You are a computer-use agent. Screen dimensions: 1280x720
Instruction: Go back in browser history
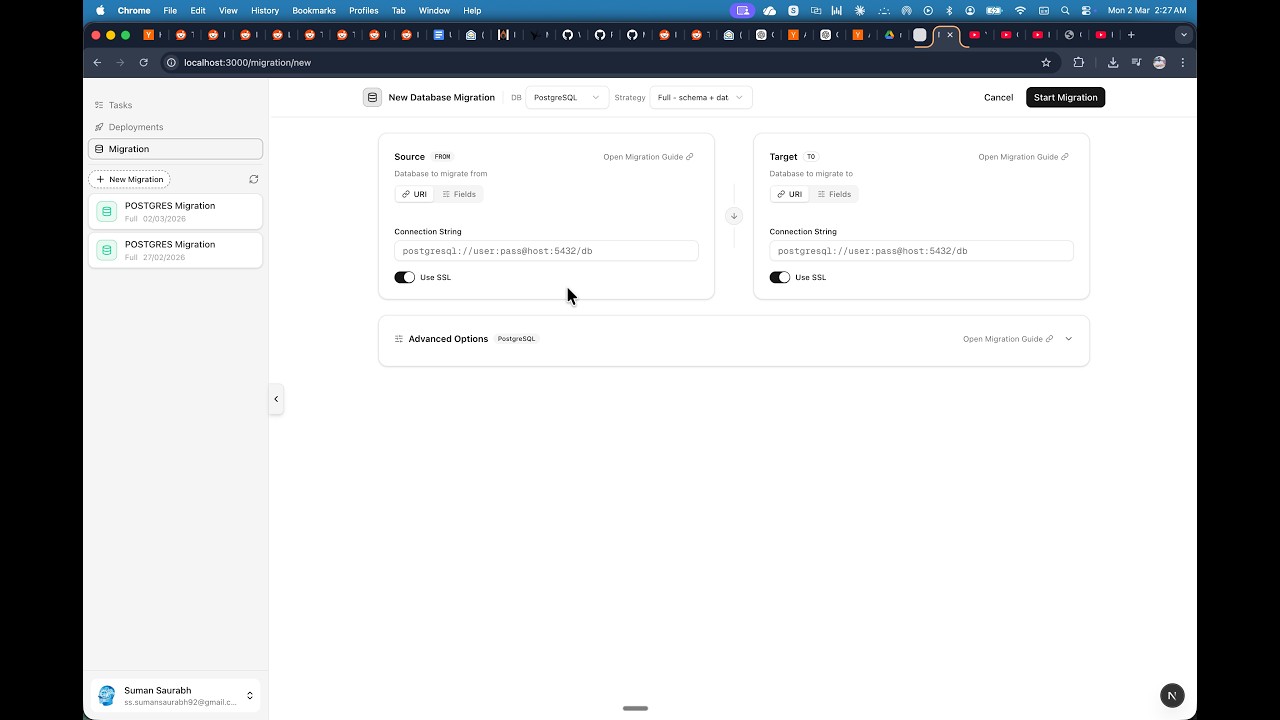[x=97, y=62]
